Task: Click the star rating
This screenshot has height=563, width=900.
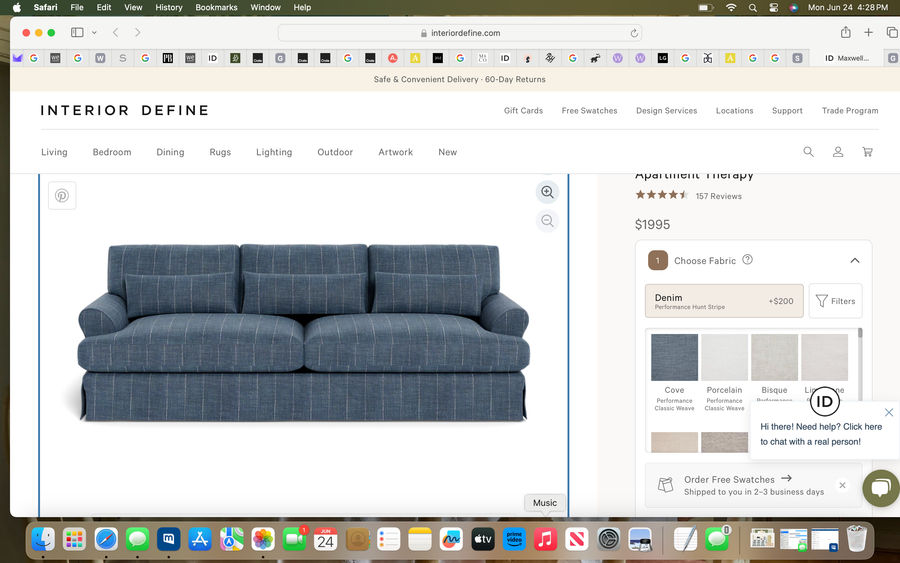Action: pos(661,195)
